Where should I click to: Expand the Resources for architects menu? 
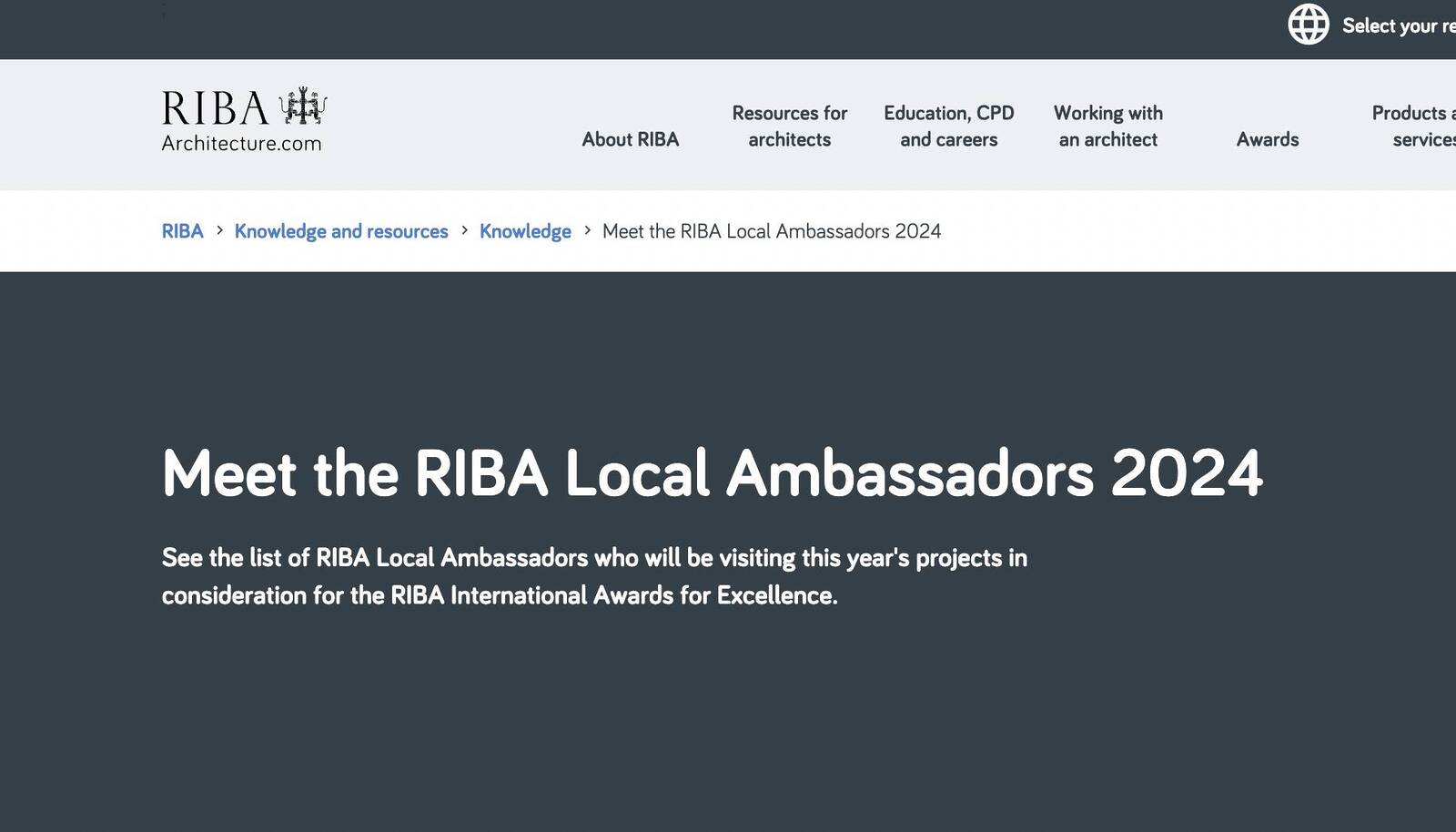[x=789, y=126]
